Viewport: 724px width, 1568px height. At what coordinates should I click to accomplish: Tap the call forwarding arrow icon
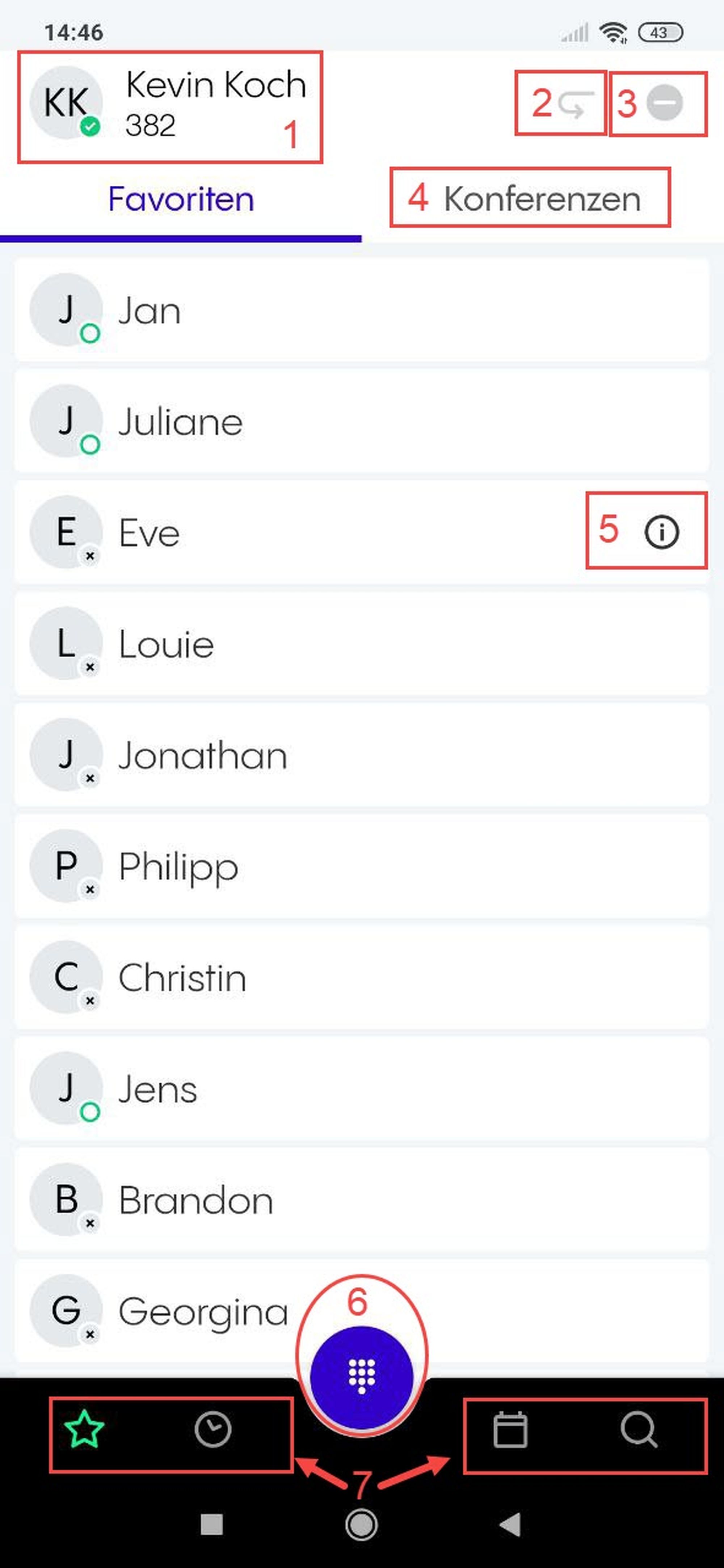tap(576, 104)
